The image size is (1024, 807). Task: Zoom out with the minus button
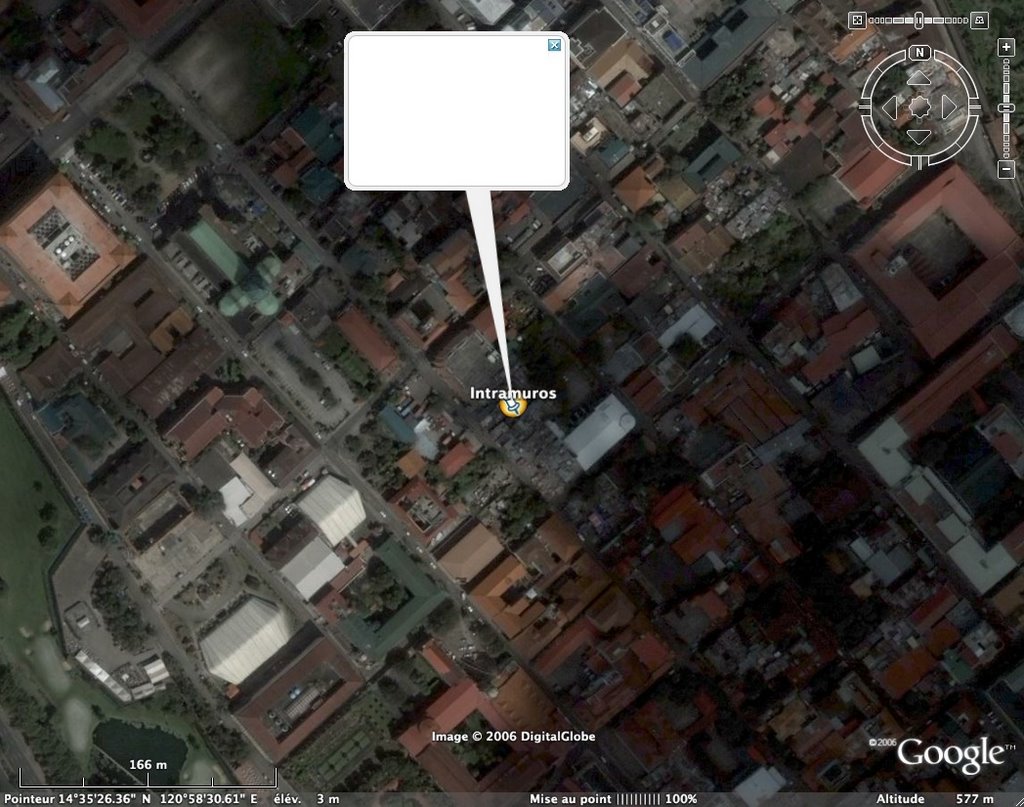1006,170
